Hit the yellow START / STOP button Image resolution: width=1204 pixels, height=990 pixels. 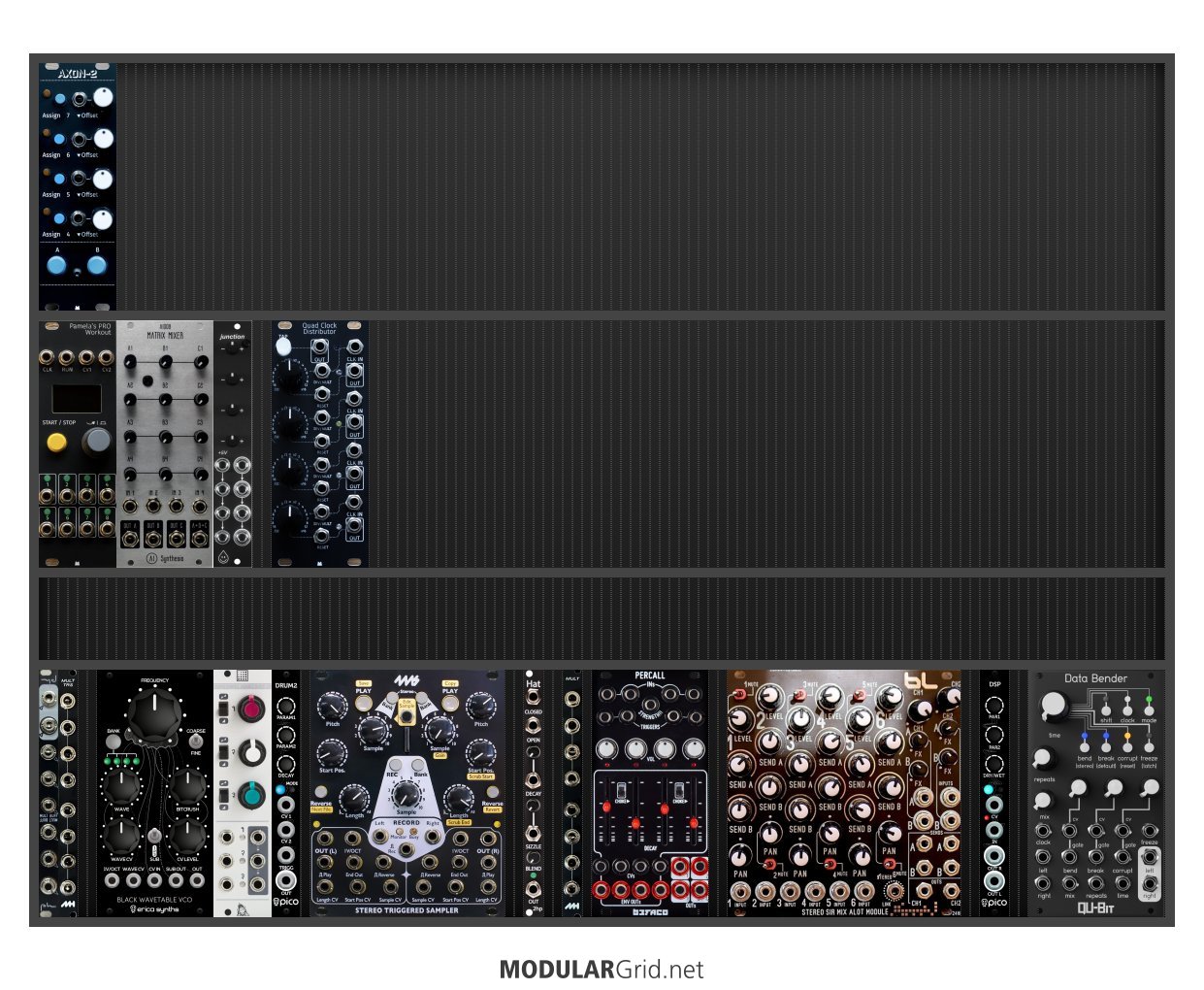tap(57, 443)
